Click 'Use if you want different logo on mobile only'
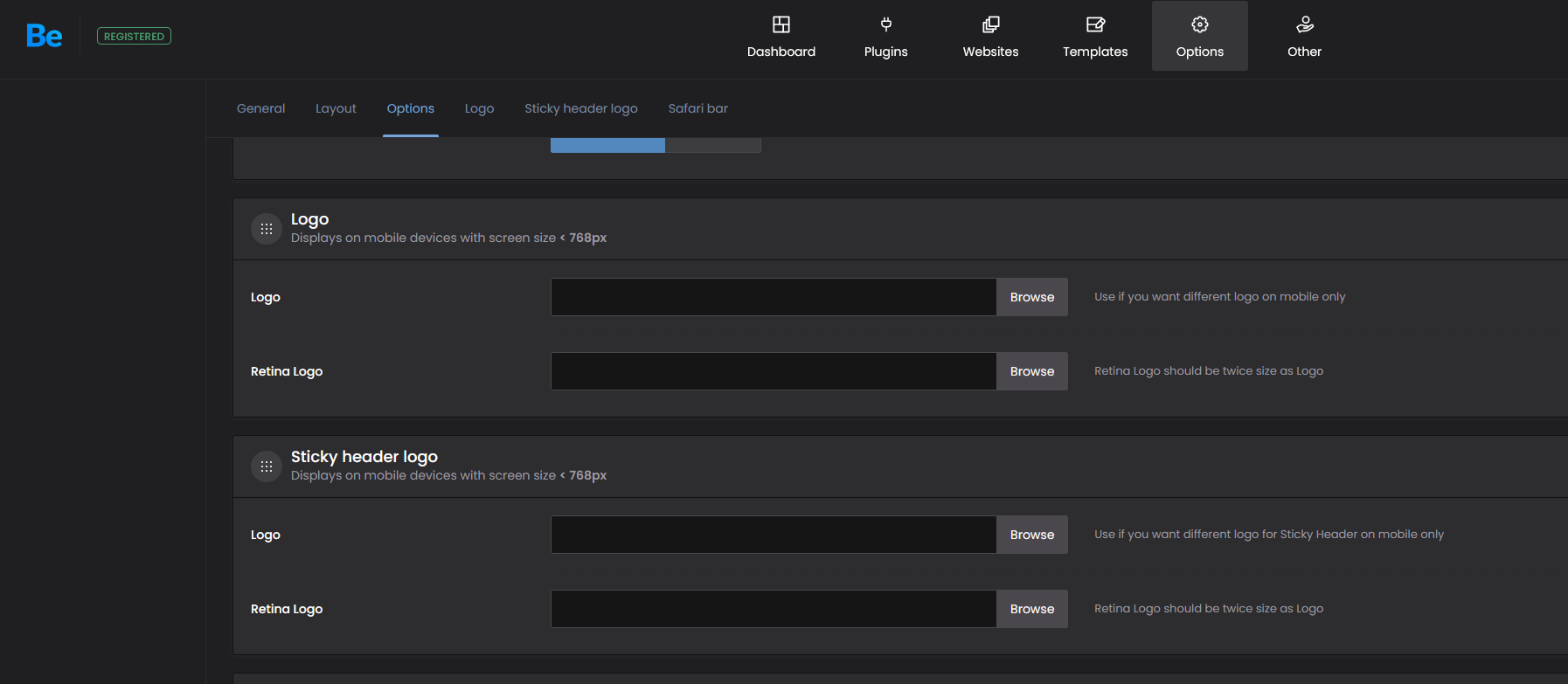This screenshot has height=684, width=1568. coord(1220,297)
